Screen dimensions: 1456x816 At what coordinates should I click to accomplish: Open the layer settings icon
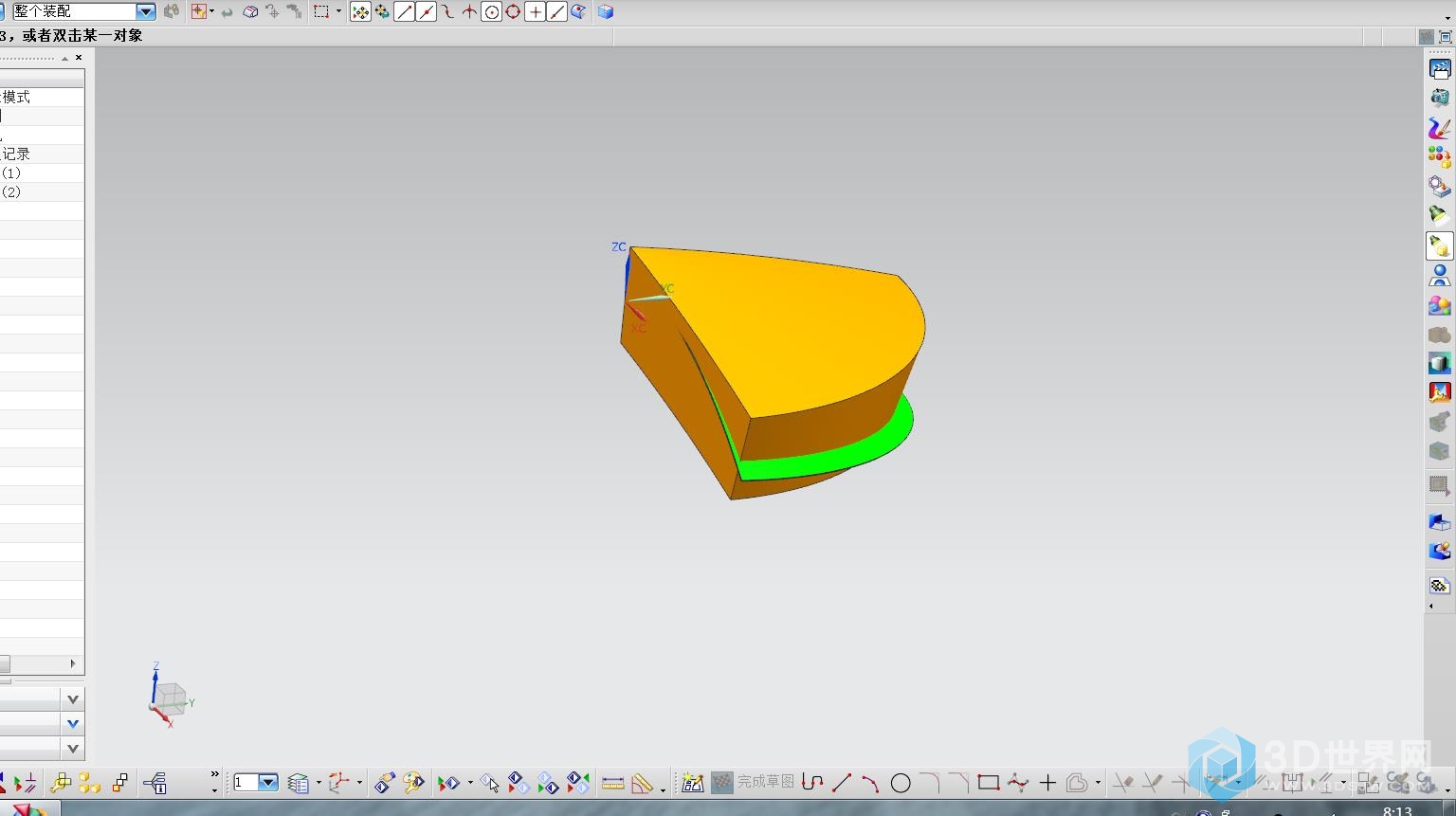pyautogui.click(x=299, y=783)
